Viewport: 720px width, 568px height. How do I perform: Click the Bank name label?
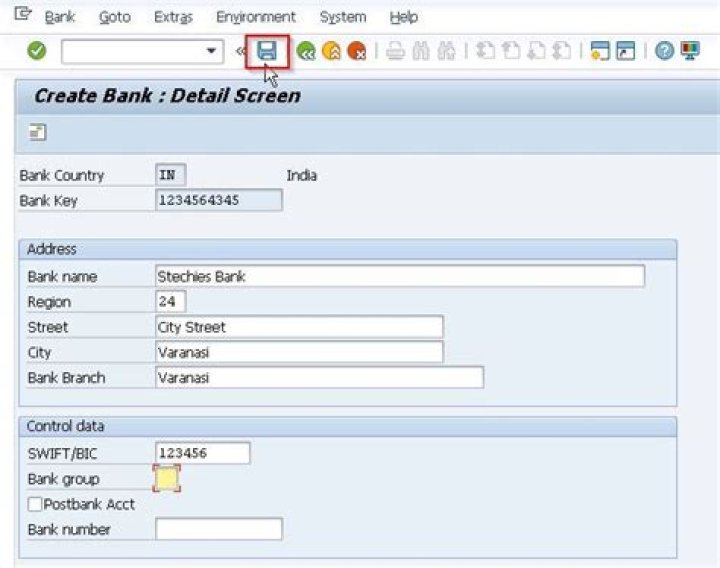pos(62,277)
